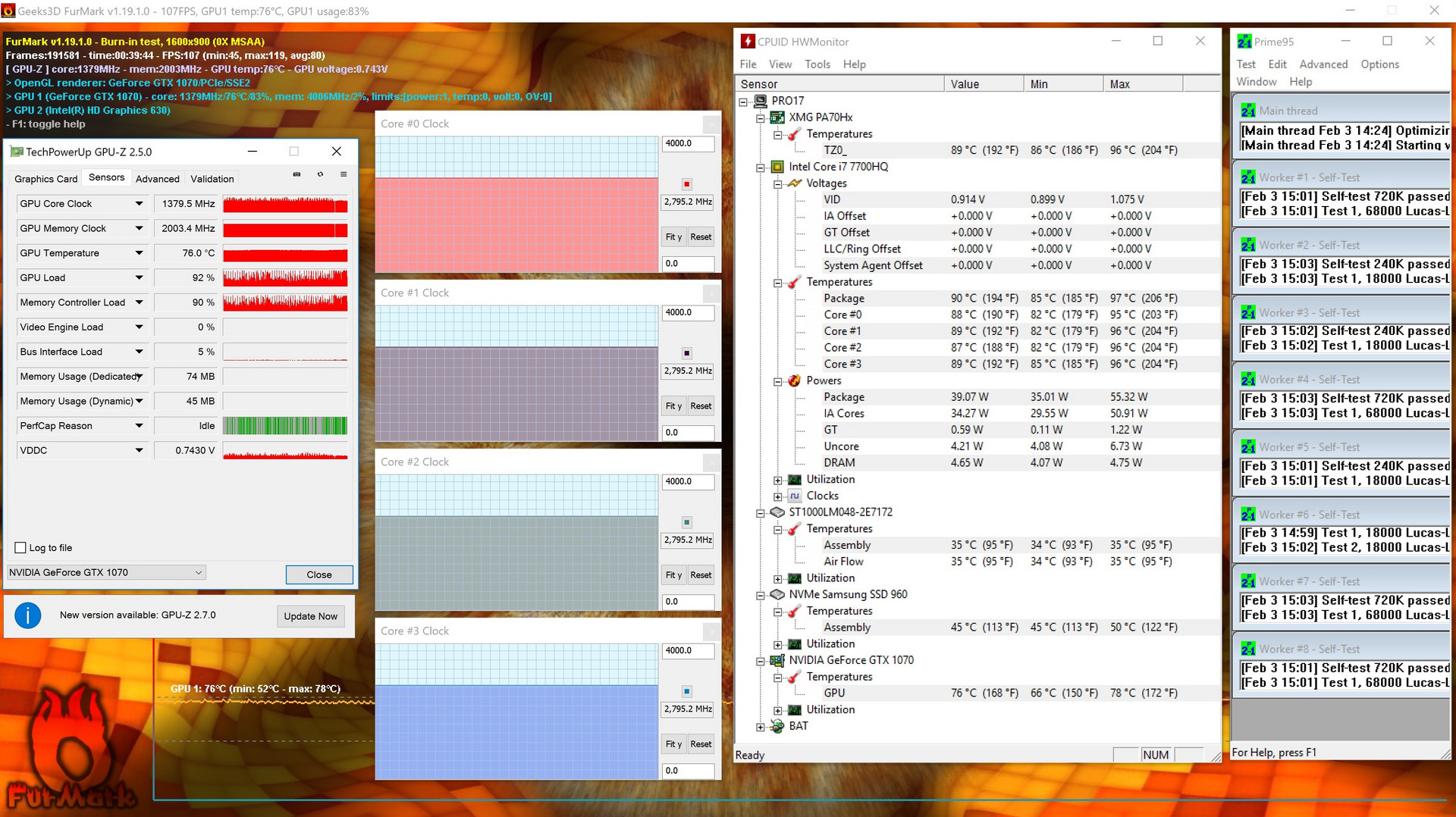Click the 0.0 min field in Core #2 Clock
The height and width of the screenshot is (817, 1456).
point(689,602)
